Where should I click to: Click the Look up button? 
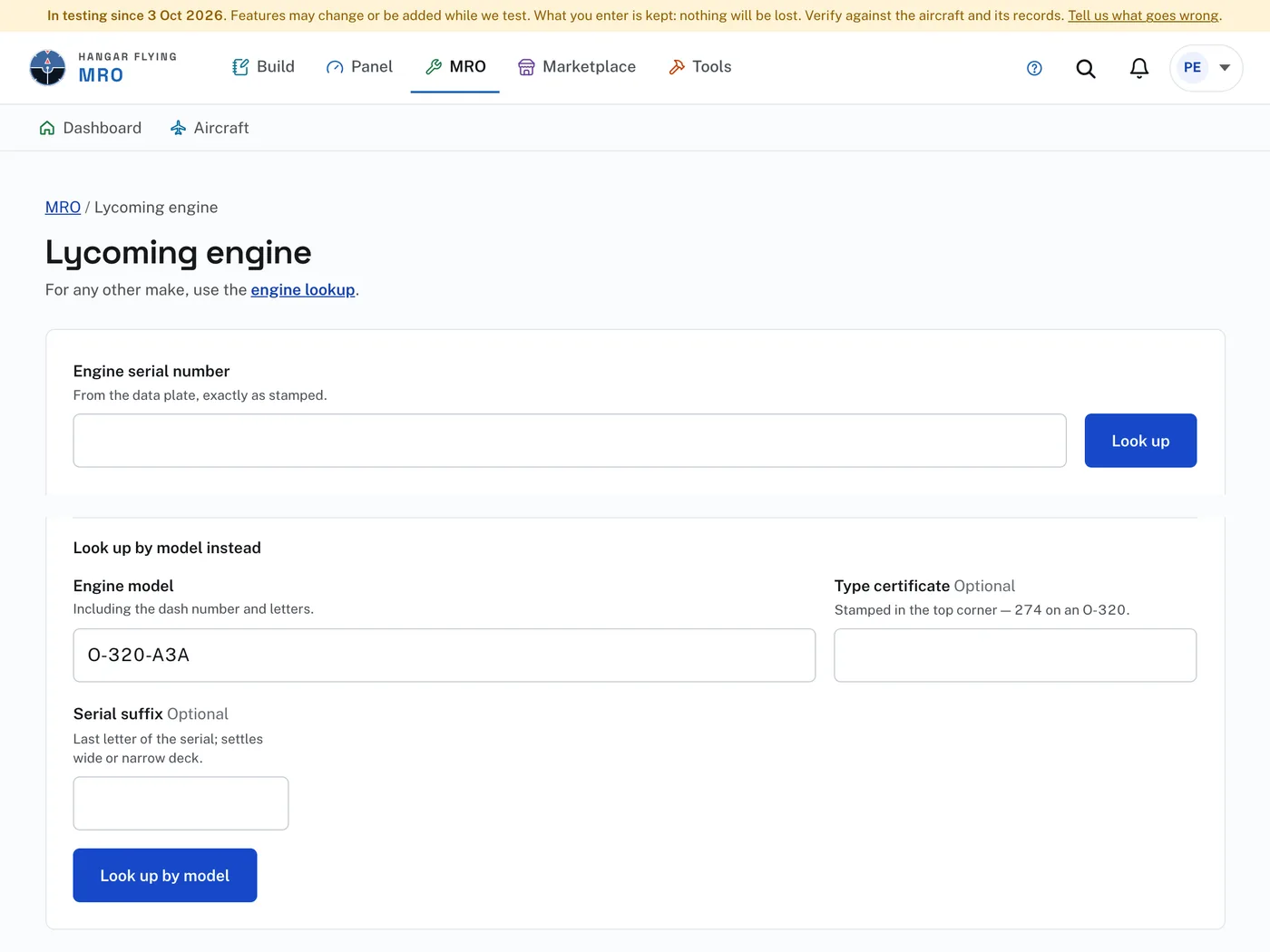point(1140,441)
